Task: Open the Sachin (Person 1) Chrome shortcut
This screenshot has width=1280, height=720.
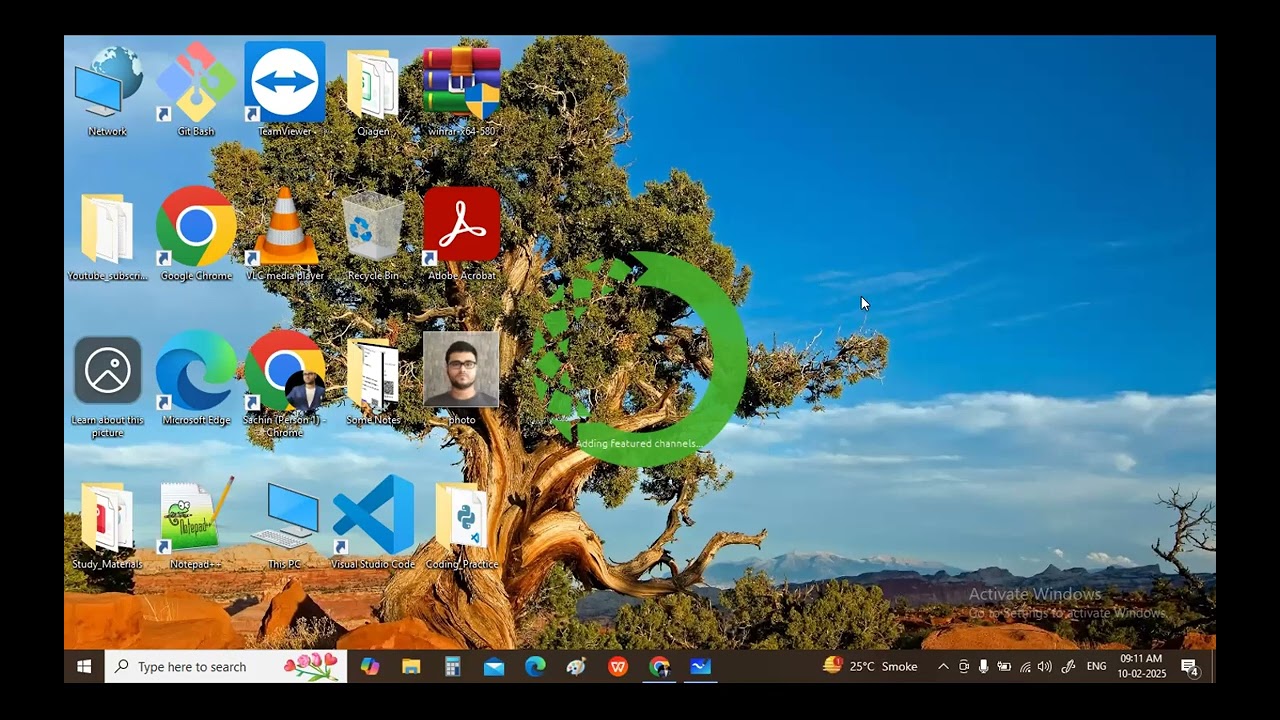Action: pos(285,385)
